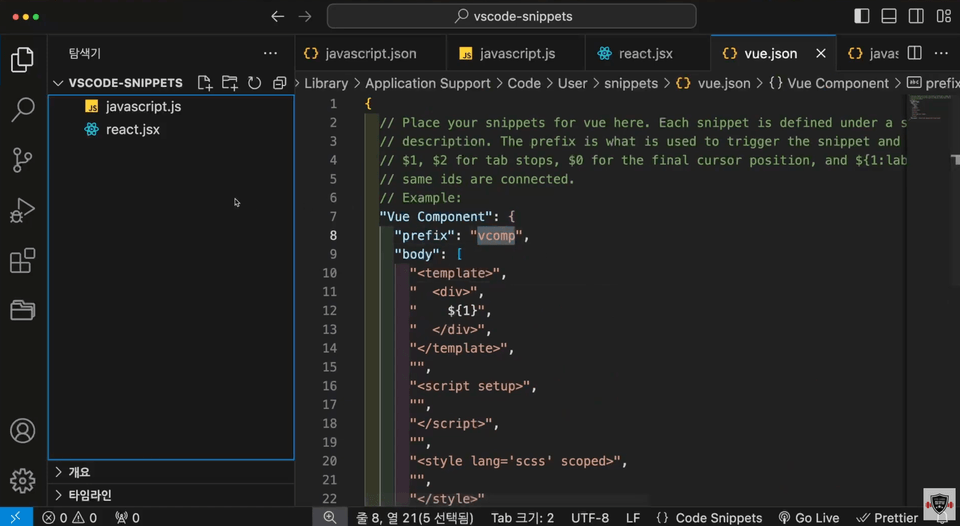Switch to the javascript.json tab

370,53
